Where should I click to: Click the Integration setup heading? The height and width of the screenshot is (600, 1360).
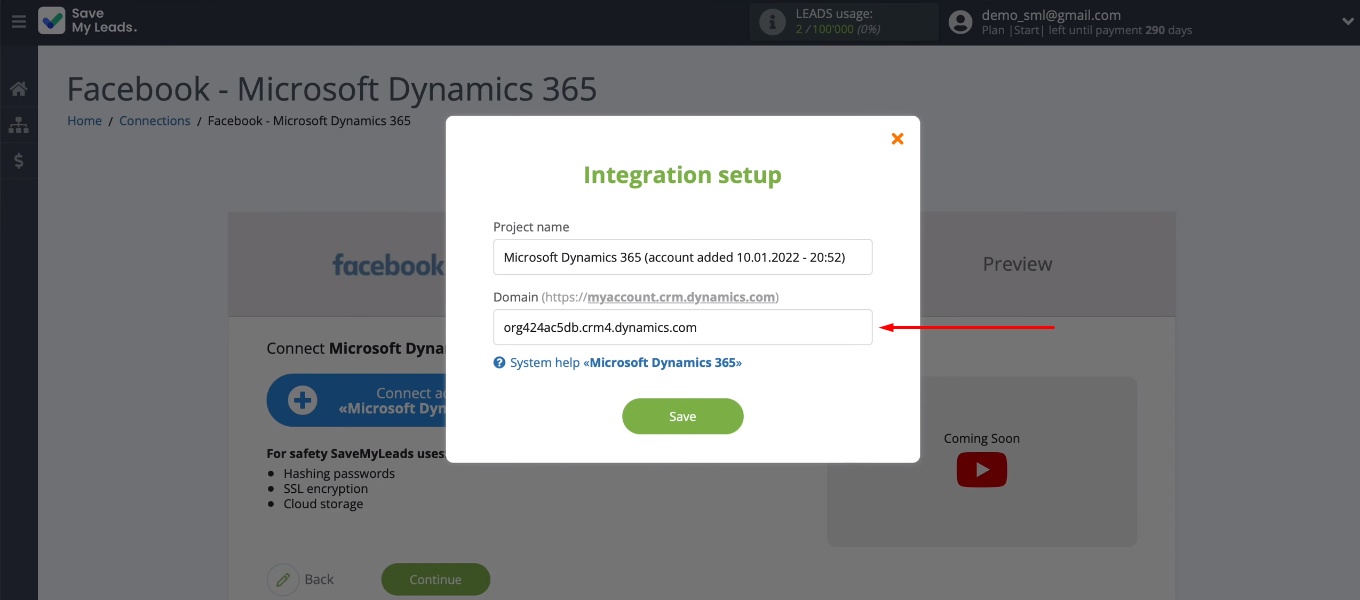point(683,175)
